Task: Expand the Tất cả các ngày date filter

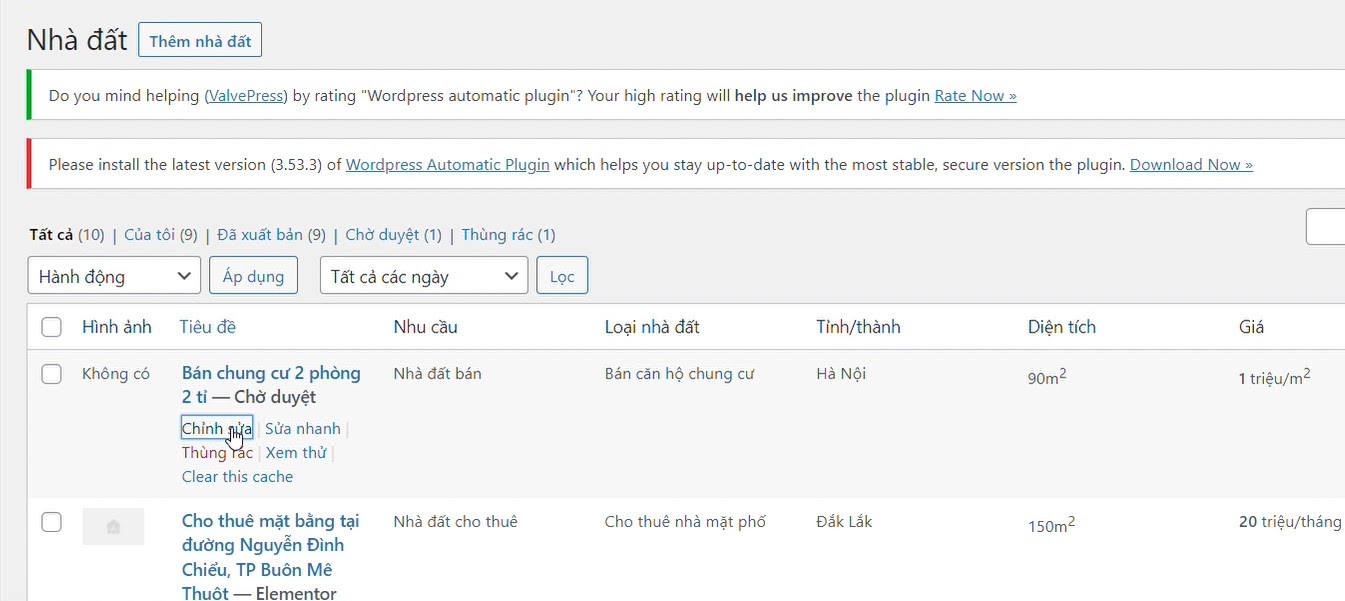Action: click(x=423, y=276)
